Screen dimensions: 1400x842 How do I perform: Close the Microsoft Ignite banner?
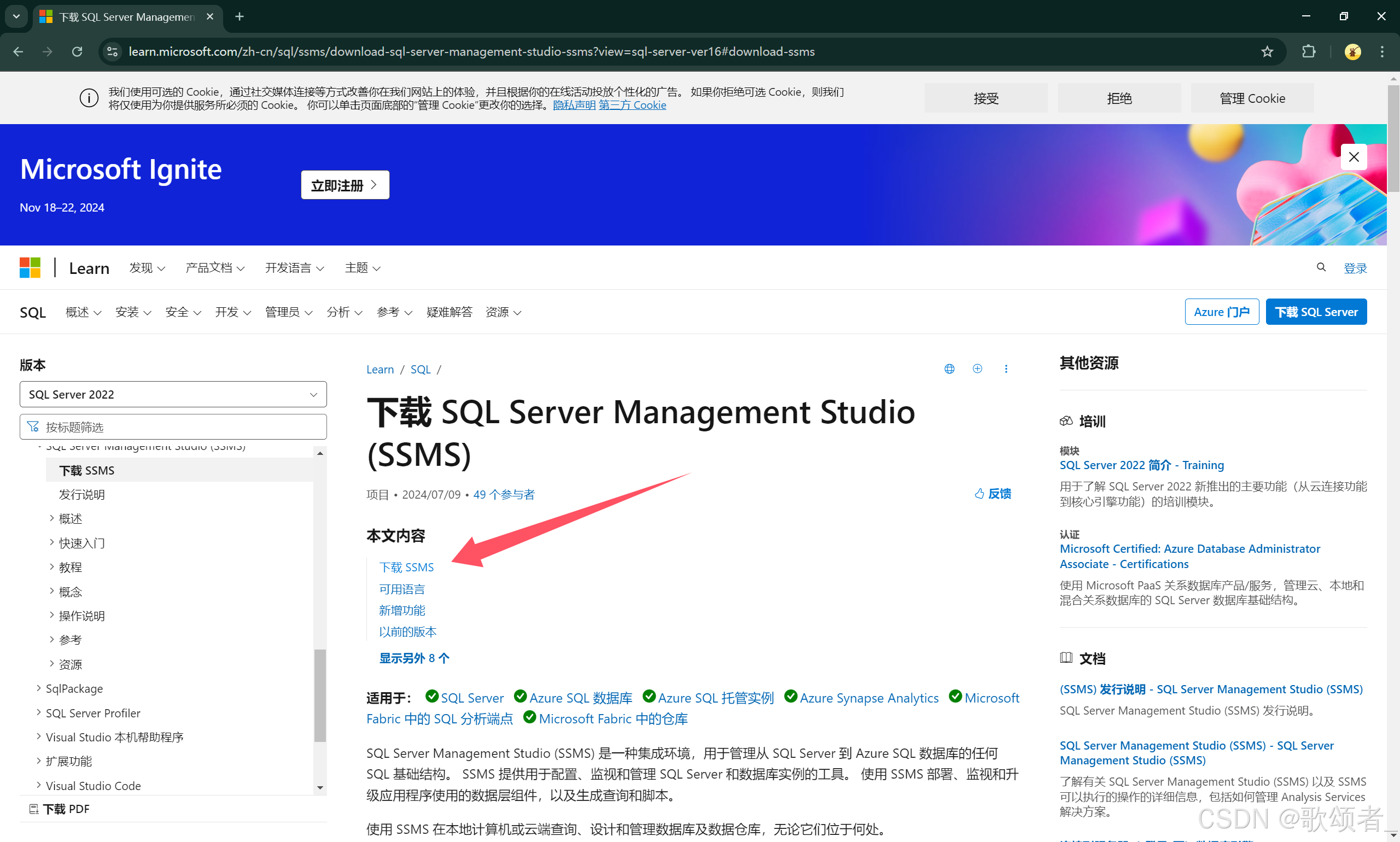coord(1354,157)
